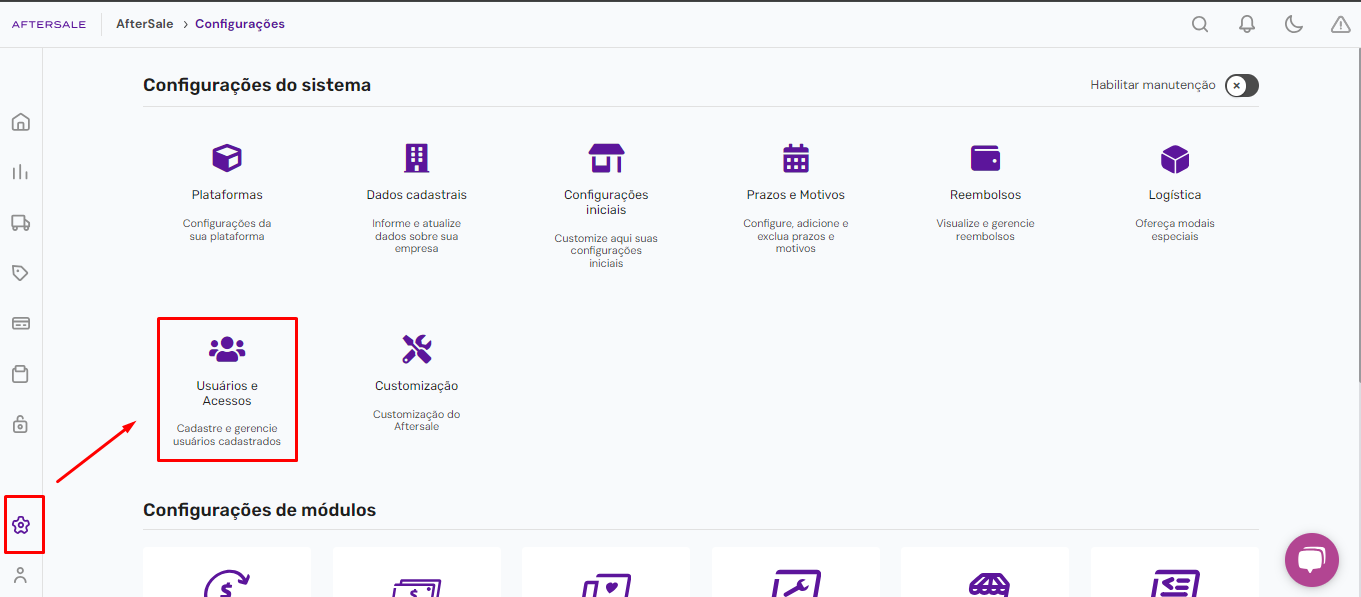Open the notifications bell
This screenshot has width=1361, height=597.
(1247, 24)
